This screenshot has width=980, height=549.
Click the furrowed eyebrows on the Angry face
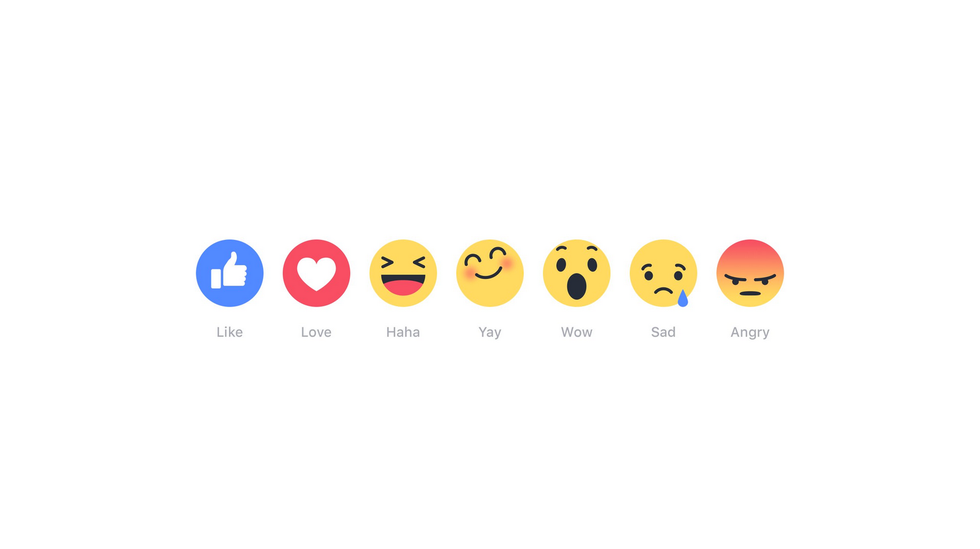[x=750, y=277]
